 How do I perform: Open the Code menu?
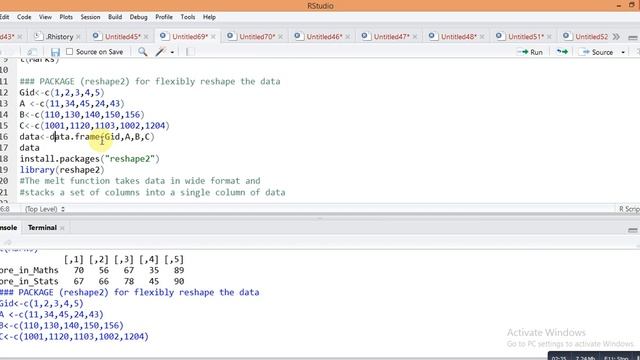24,17
